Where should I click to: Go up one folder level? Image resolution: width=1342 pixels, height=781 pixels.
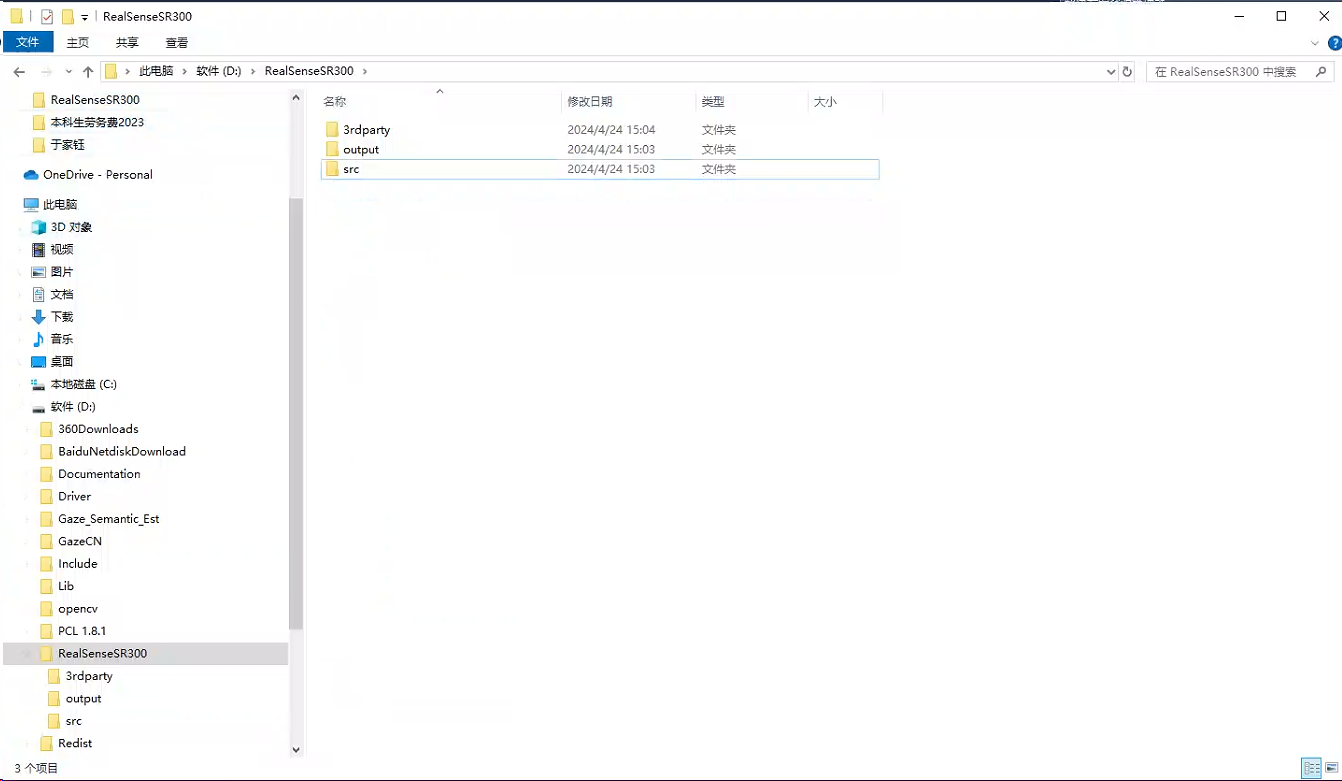click(88, 72)
